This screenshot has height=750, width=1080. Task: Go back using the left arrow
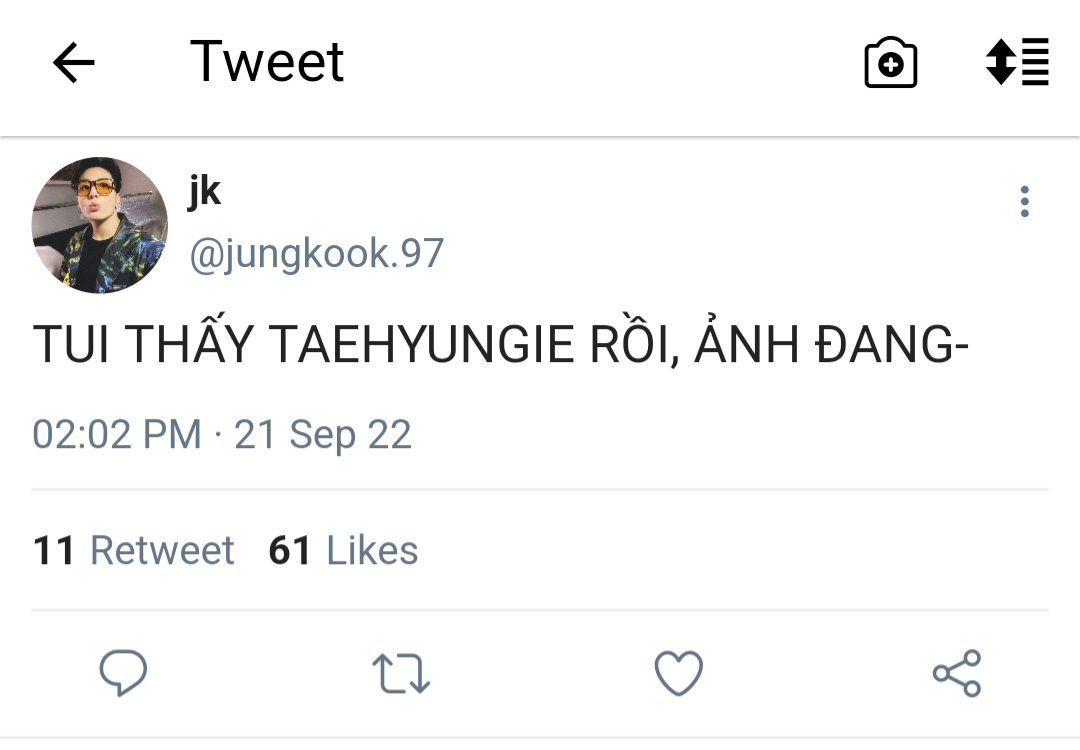[x=73, y=64]
